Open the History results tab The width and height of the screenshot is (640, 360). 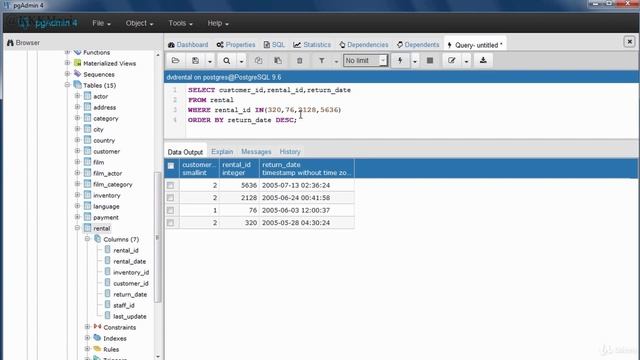(x=290, y=152)
